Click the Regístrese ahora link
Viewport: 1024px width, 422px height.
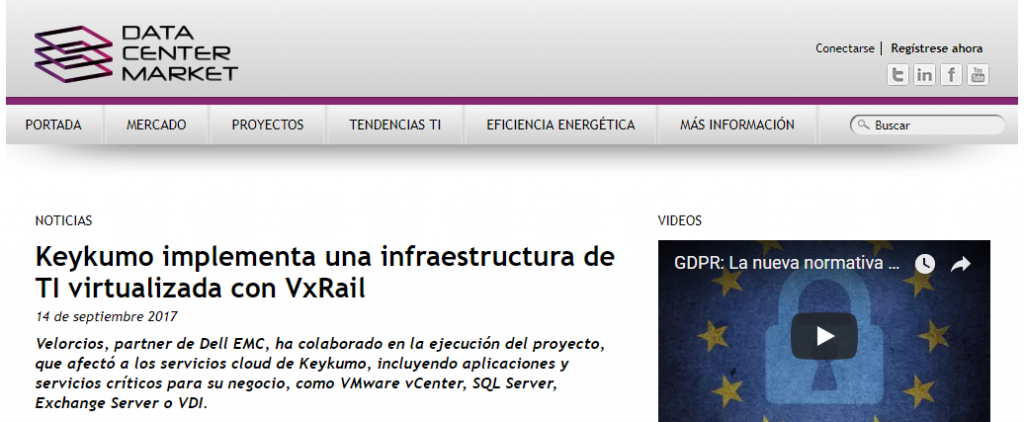coord(936,48)
